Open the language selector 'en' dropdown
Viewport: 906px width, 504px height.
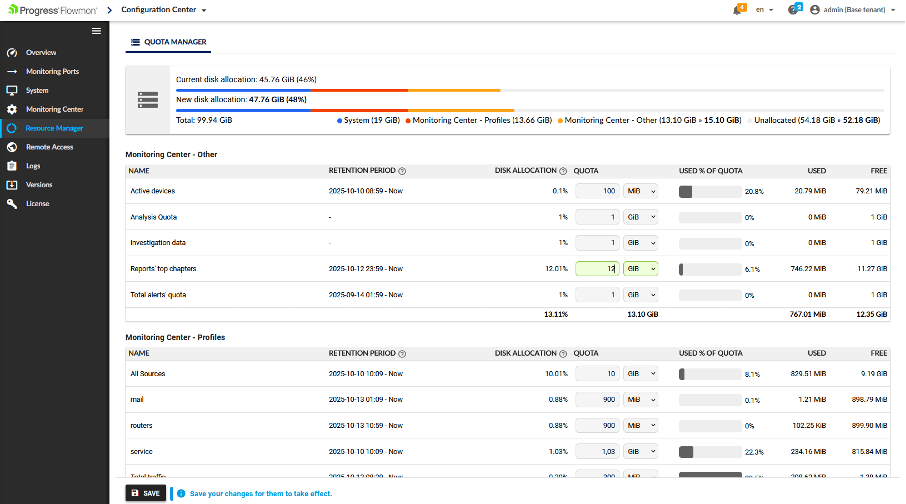pos(764,9)
